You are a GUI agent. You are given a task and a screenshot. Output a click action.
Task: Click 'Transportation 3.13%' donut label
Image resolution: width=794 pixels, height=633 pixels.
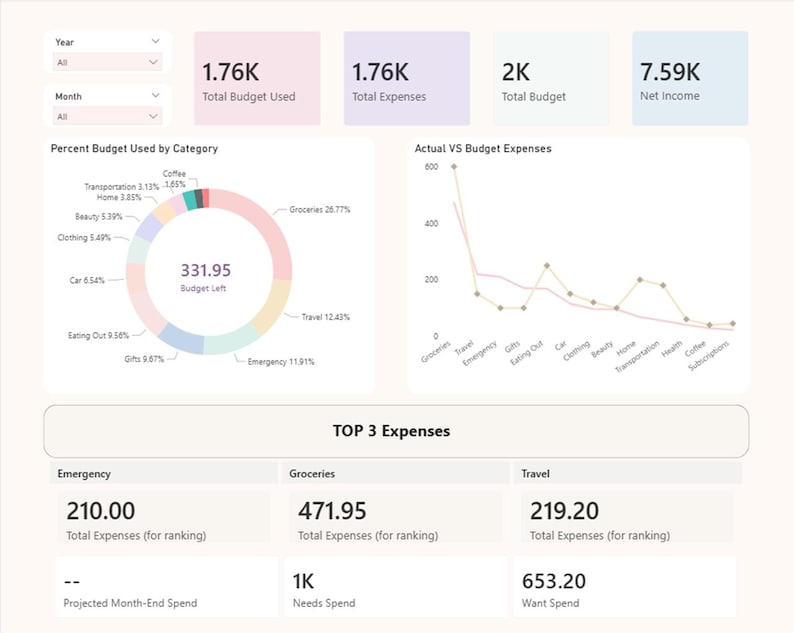[x=122, y=186]
